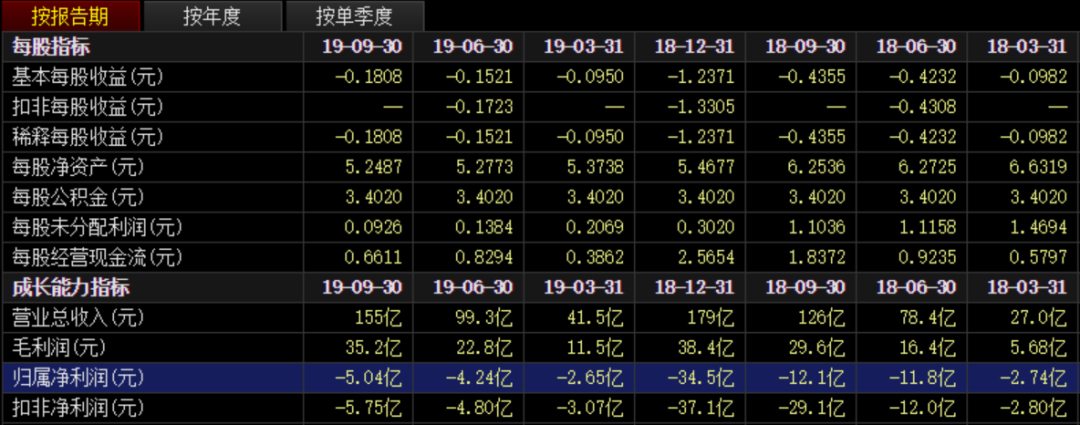Click the 1.1036 每股未分配利润 value
Viewport: 1080px width, 425px height.
tap(817, 227)
